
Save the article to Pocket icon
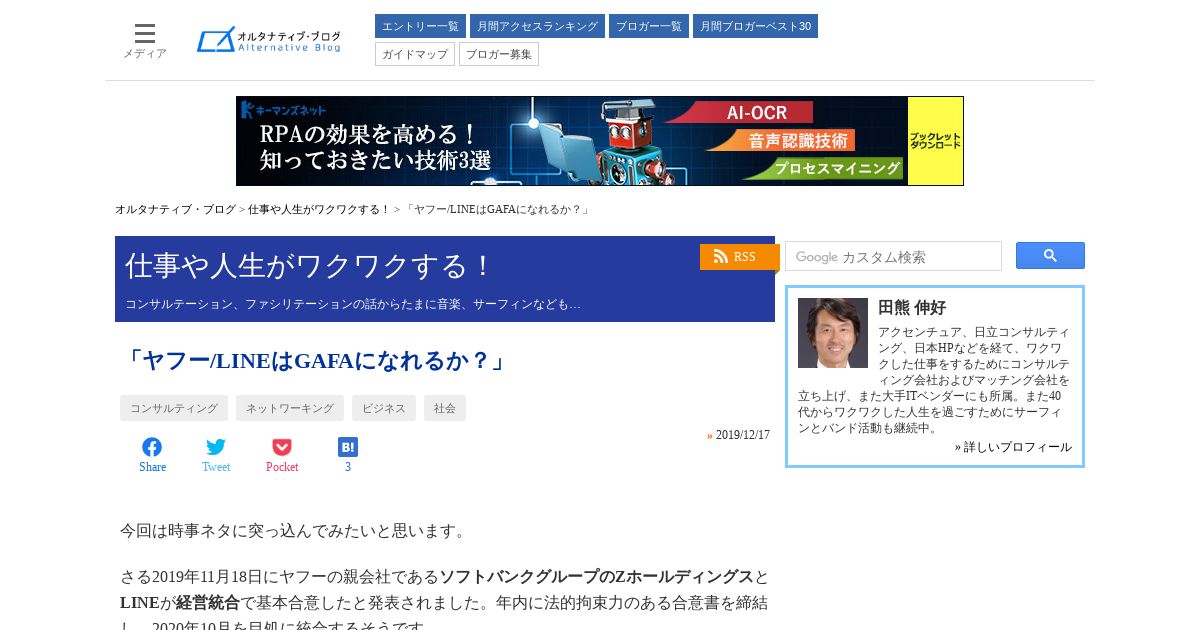tap(282, 447)
